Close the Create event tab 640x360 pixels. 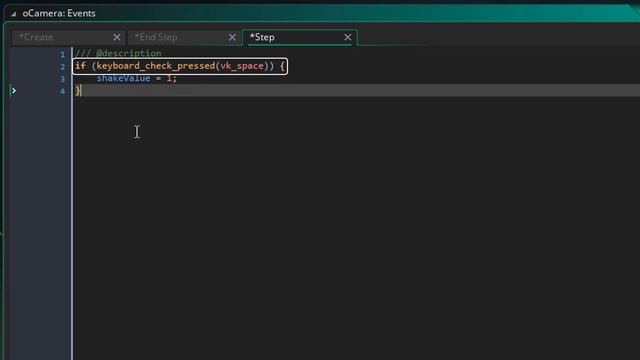(117, 37)
